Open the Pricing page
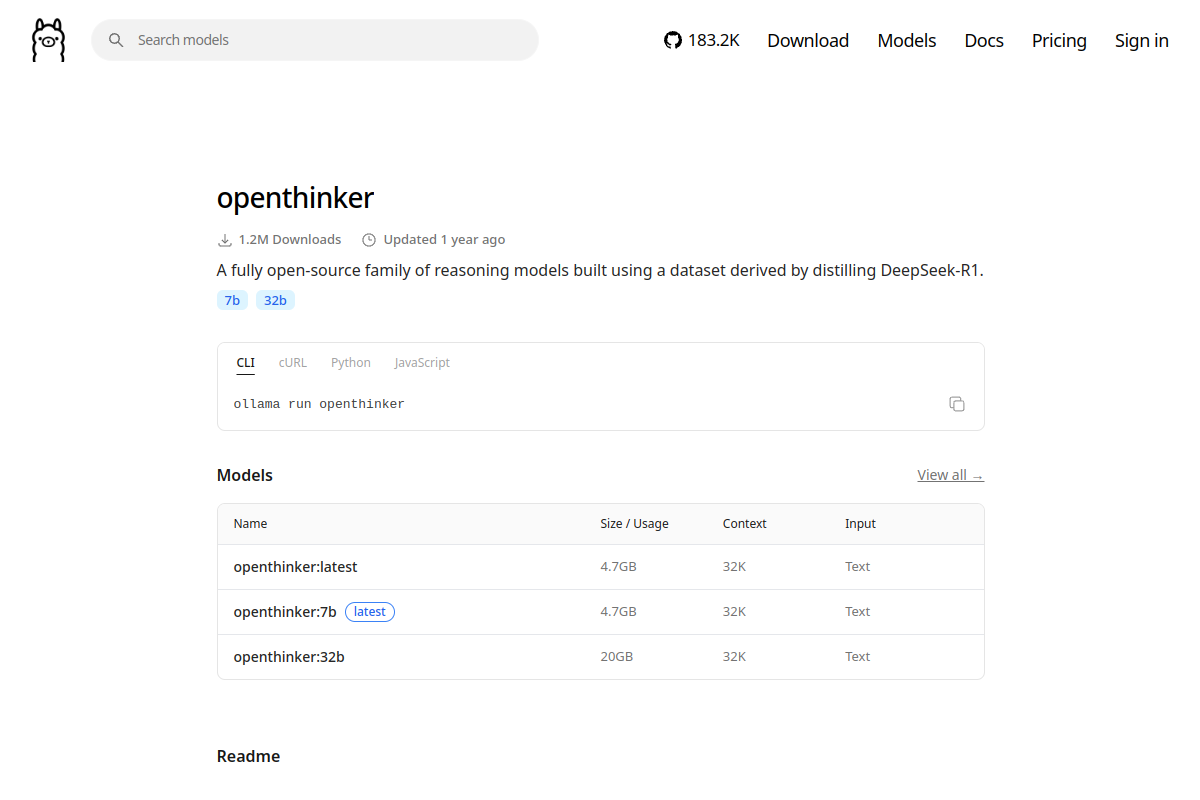The height and width of the screenshot is (800, 1200). 1059,40
